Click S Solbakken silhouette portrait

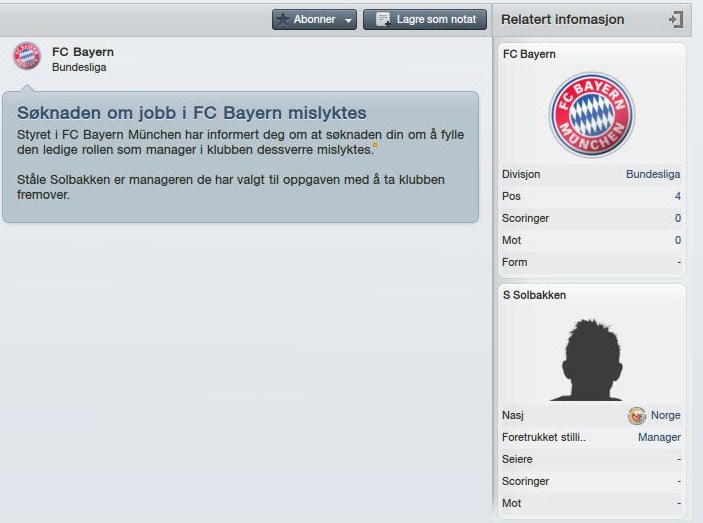point(592,359)
